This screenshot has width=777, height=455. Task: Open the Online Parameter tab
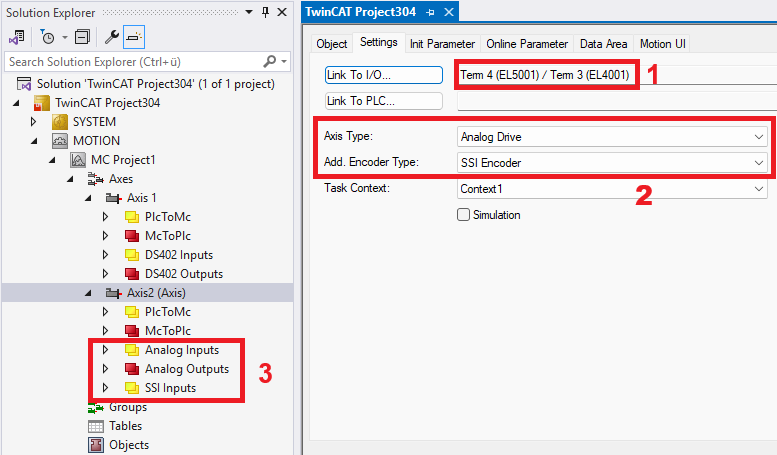pos(527,44)
